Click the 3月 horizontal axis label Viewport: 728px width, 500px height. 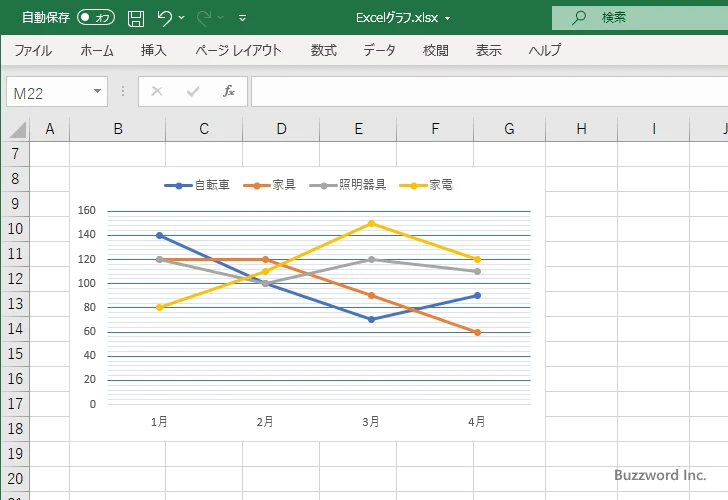pyautogui.click(x=371, y=422)
